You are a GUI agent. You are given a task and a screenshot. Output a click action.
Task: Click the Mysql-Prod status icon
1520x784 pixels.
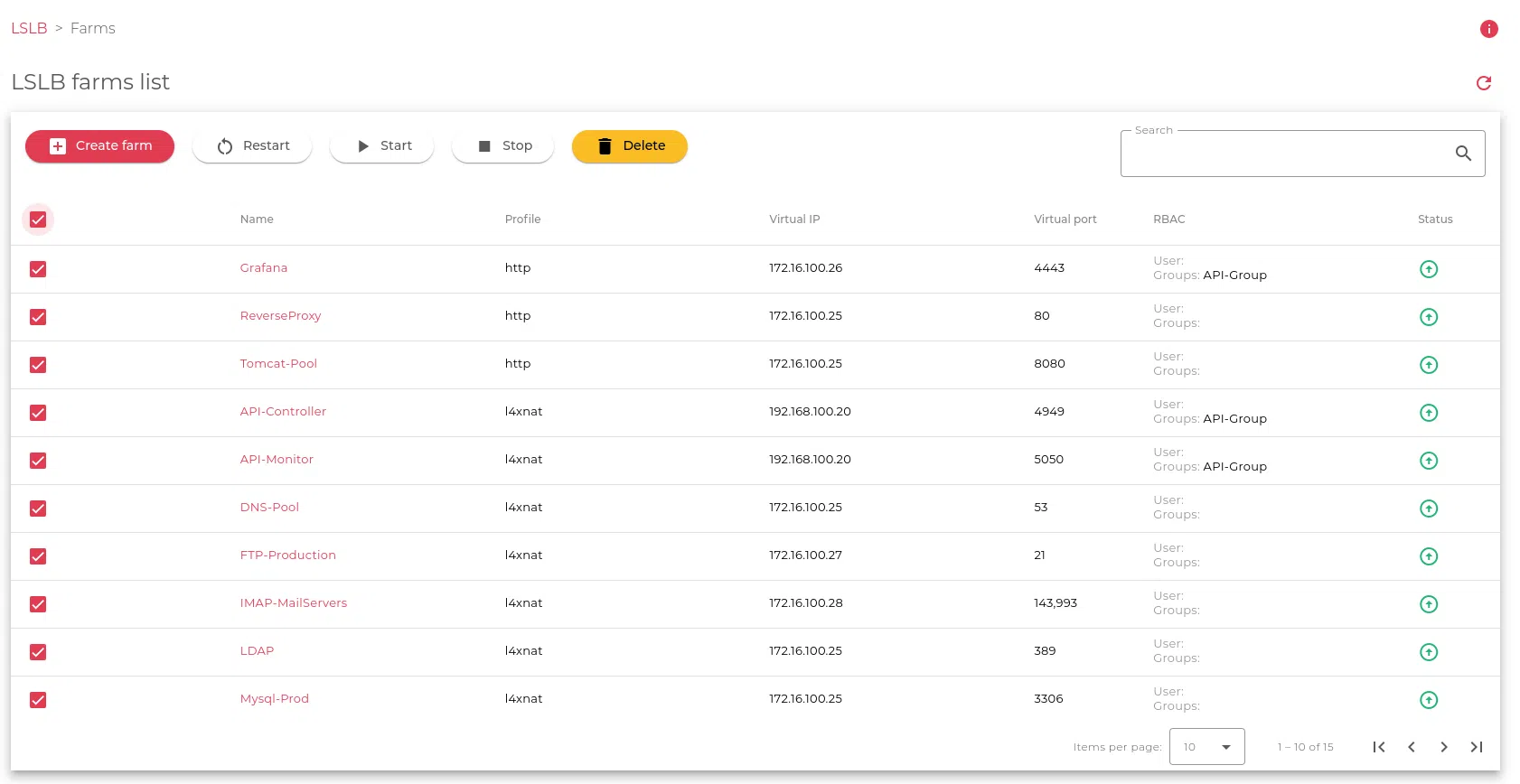click(1428, 700)
